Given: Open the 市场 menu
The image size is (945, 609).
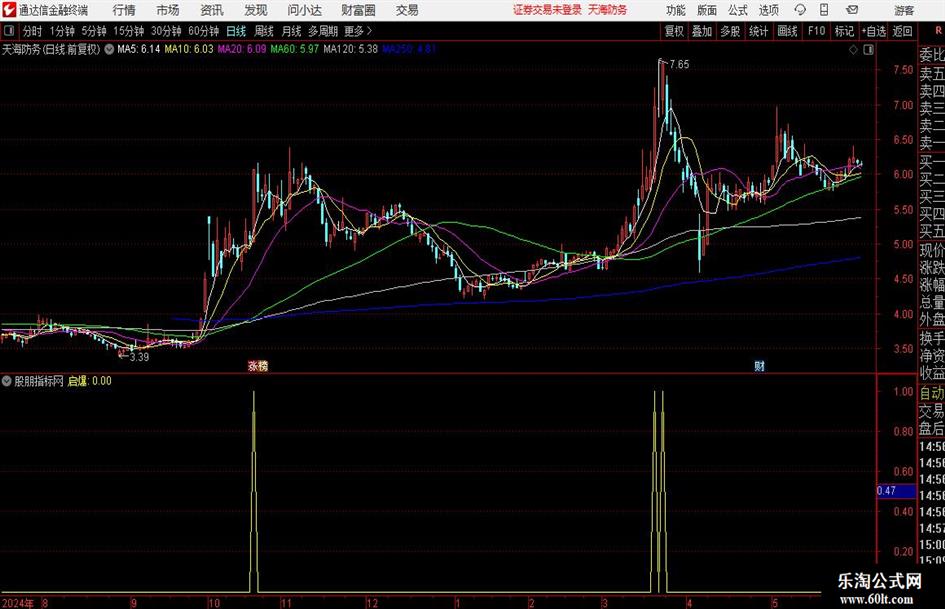Looking at the screenshot, I should point(168,10).
